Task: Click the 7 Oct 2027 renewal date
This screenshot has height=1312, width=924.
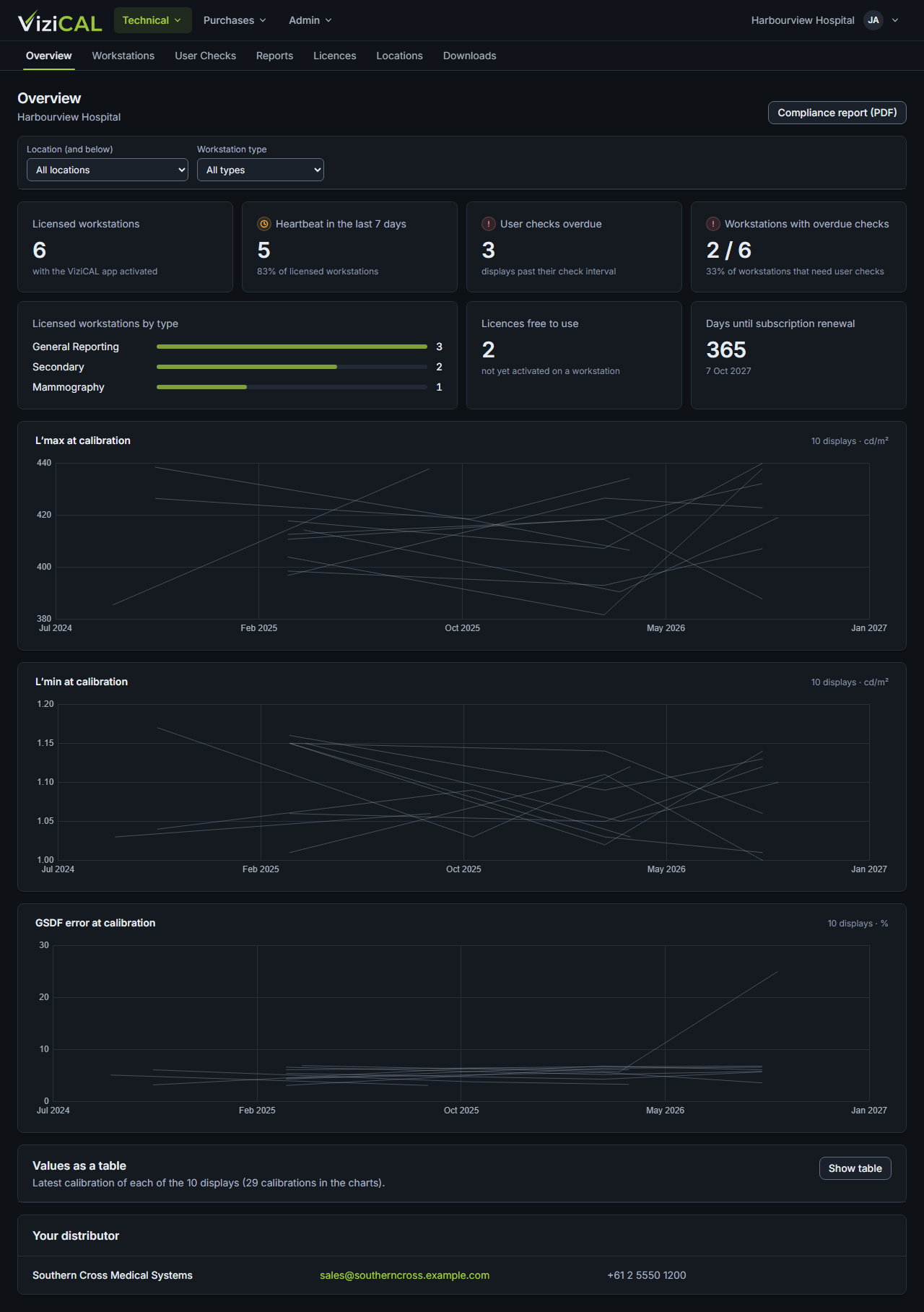Action: point(728,371)
